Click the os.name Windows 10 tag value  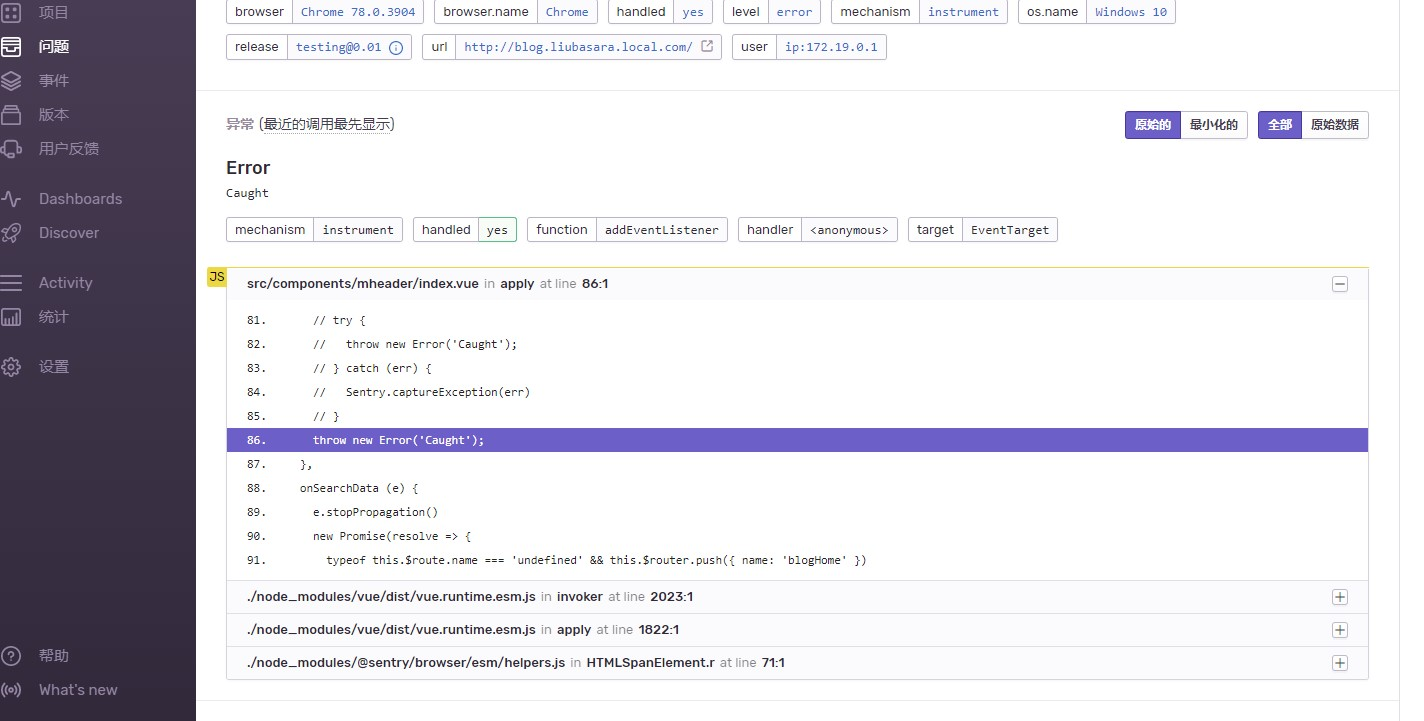[1131, 12]
